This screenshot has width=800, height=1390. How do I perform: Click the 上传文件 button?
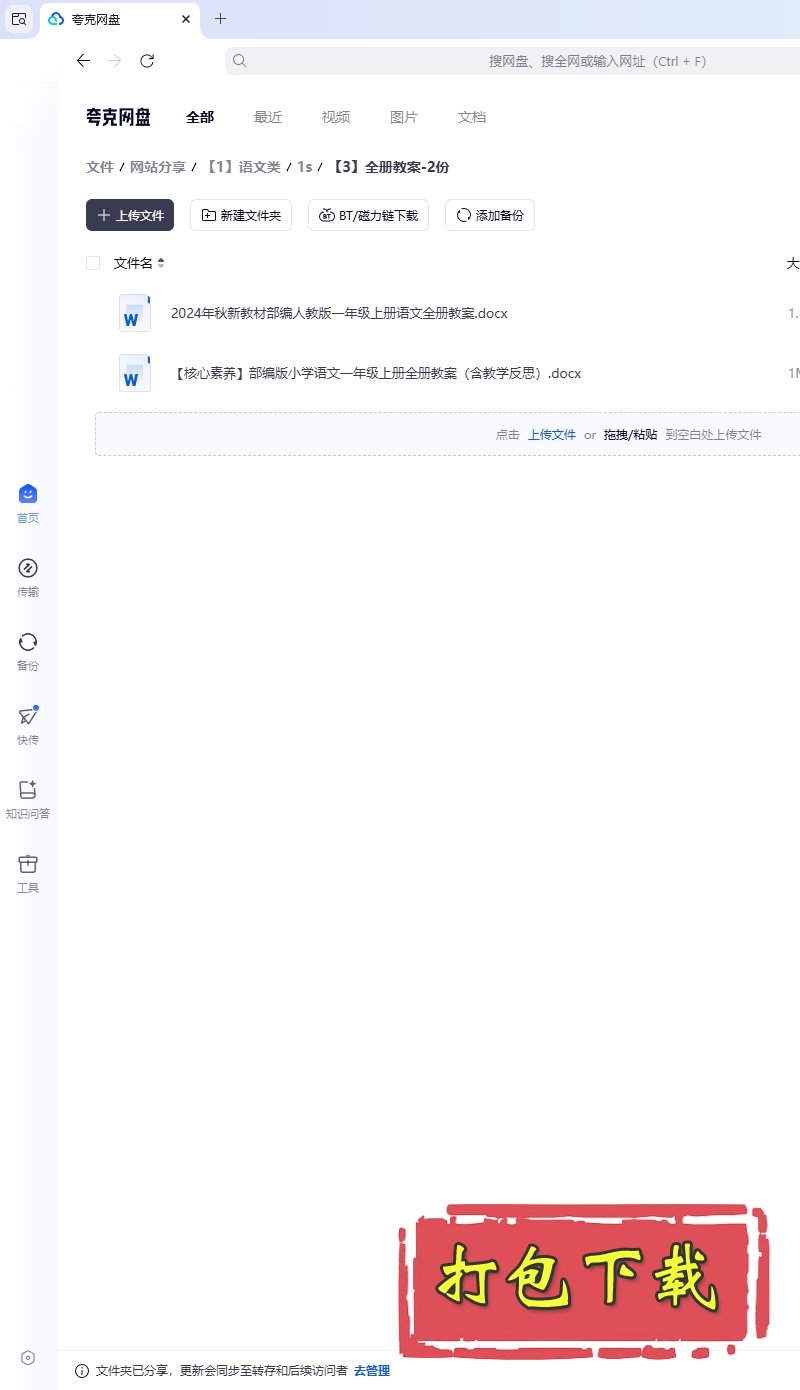130,215
